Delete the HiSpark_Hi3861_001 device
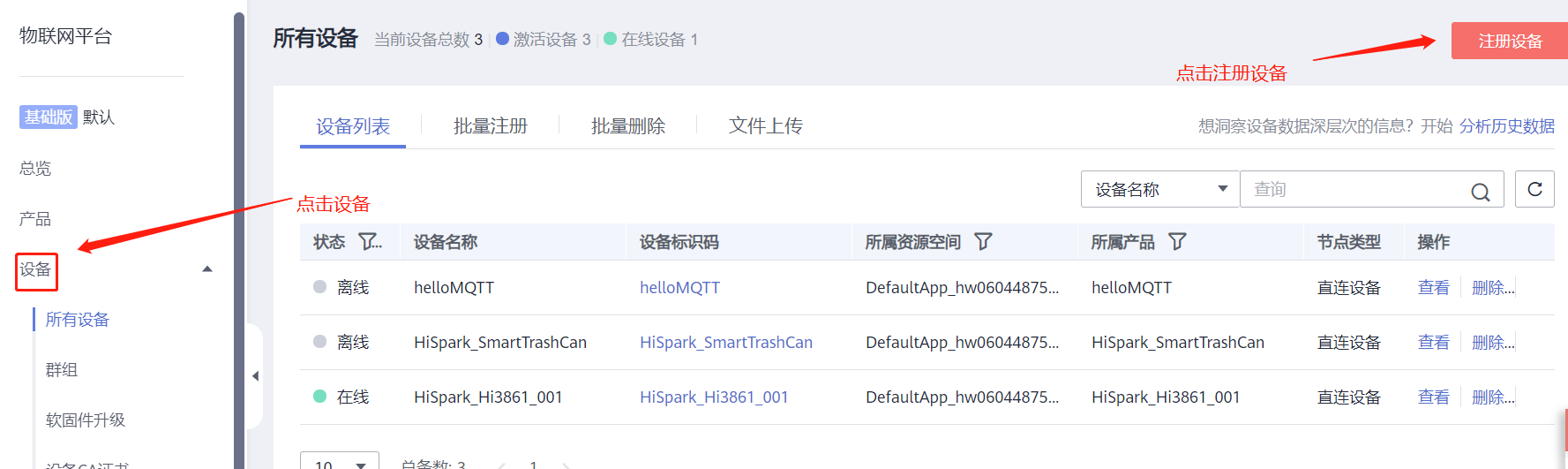 pyautogui.click(x=1492, y=397)
